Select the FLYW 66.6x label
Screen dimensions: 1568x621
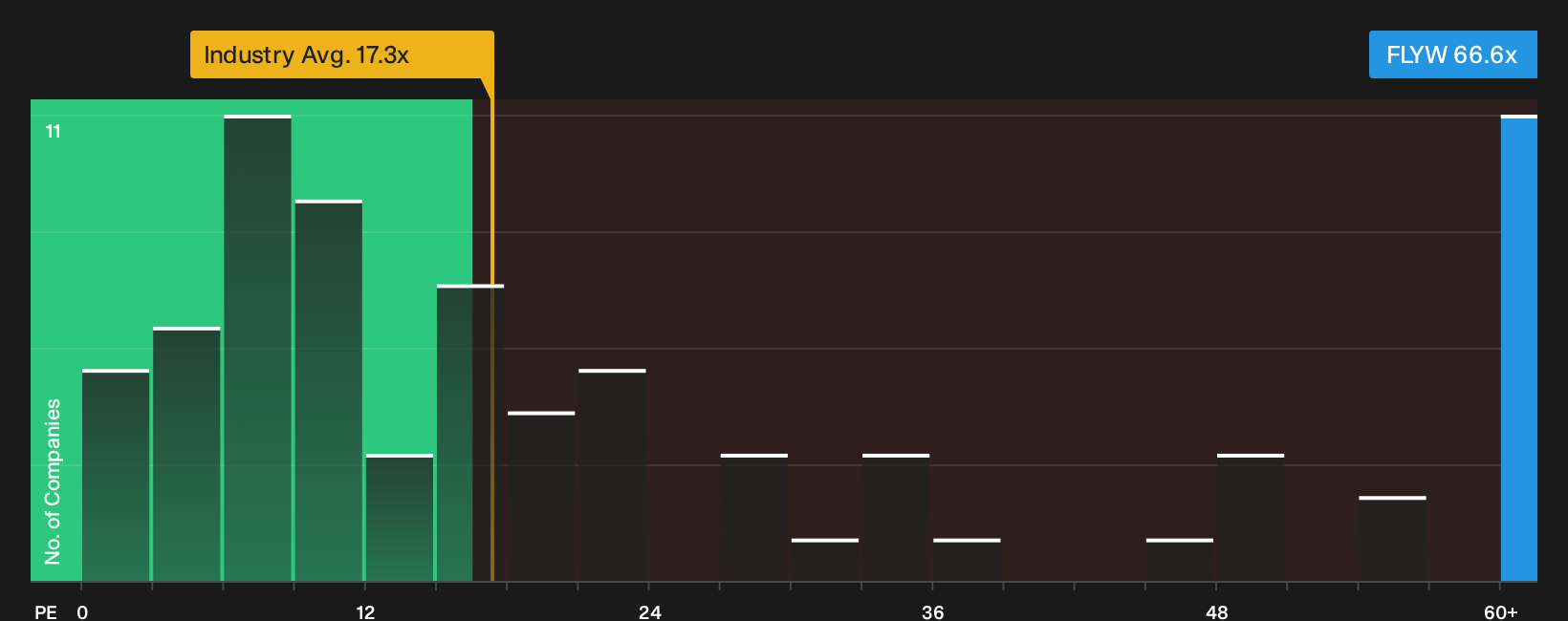point(1452,54)
